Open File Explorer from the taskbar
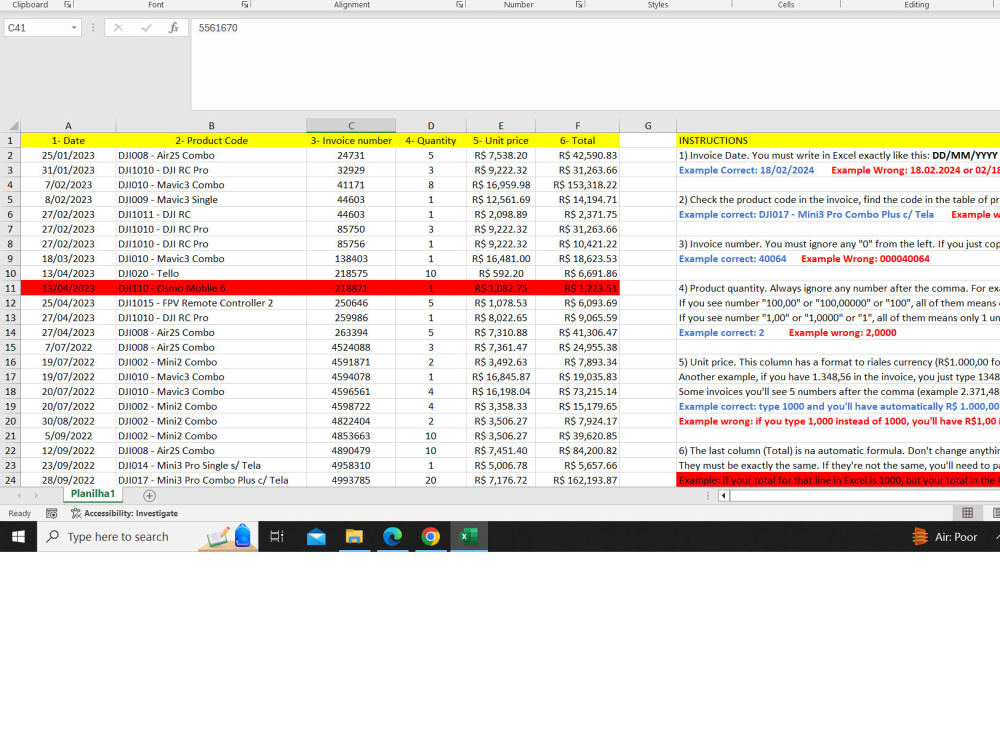 (354, 536)
